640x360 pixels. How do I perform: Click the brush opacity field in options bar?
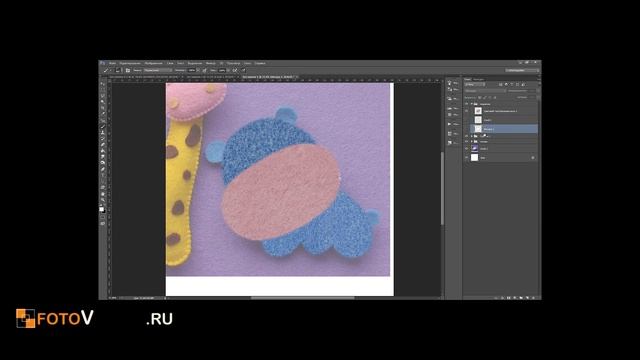coord(191,70)
